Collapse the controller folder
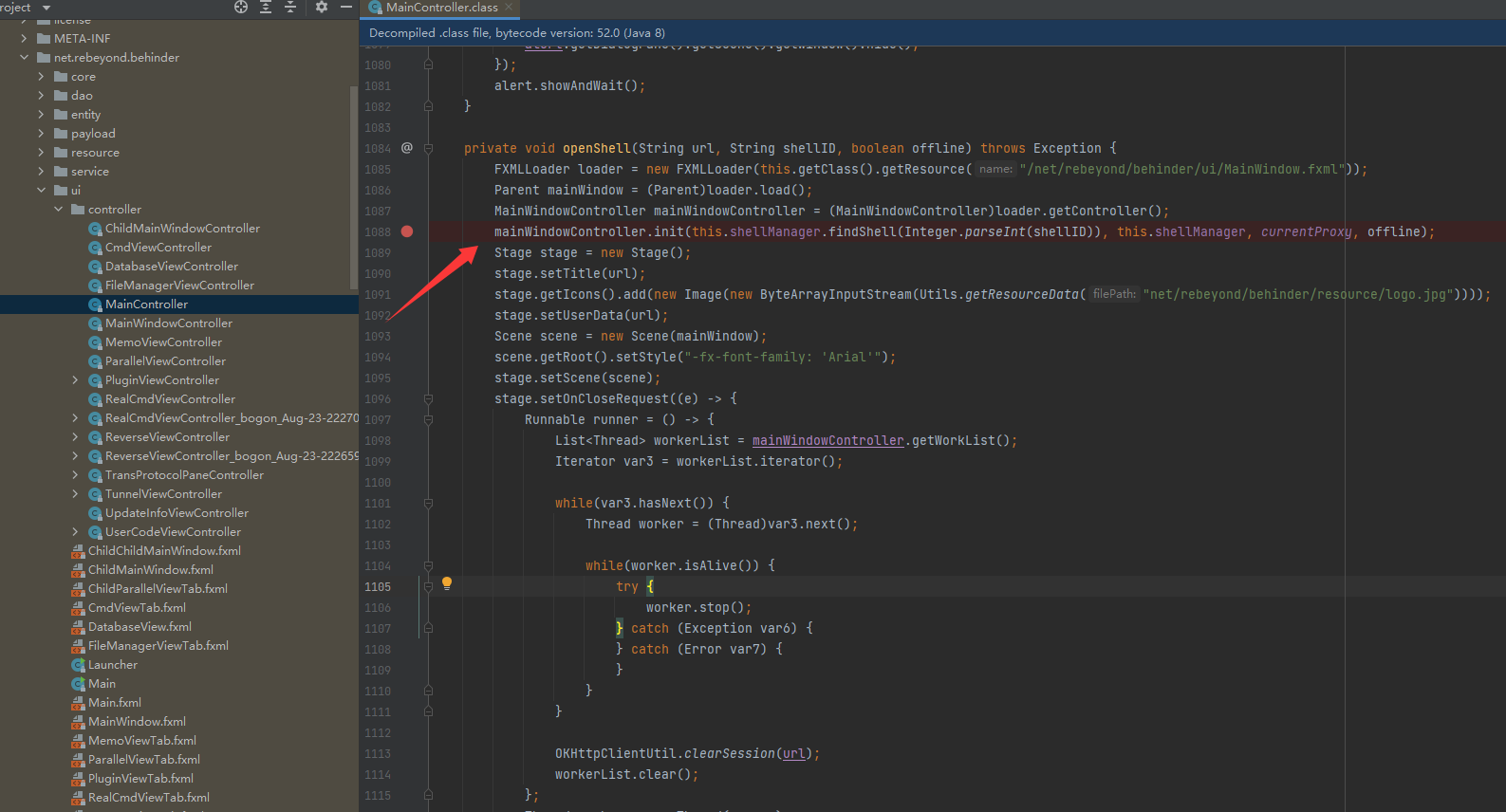The height and width of the screenshot is (812, 1506). [x=58, y=210]
